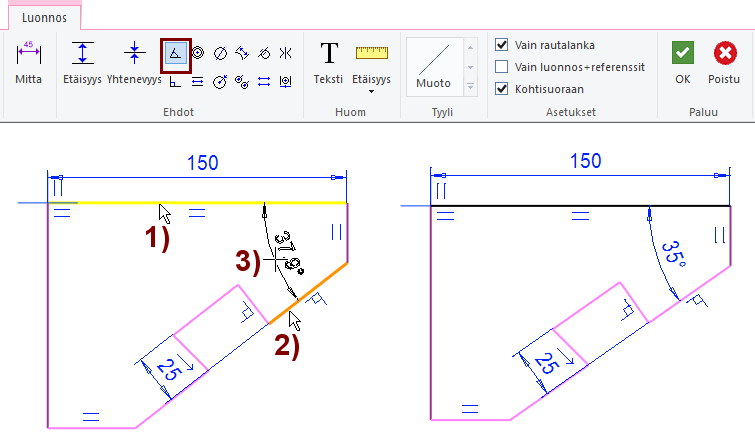
Task: Enable Vain luonnos+referenssit checkbox
Action: (x=501, y=66)
